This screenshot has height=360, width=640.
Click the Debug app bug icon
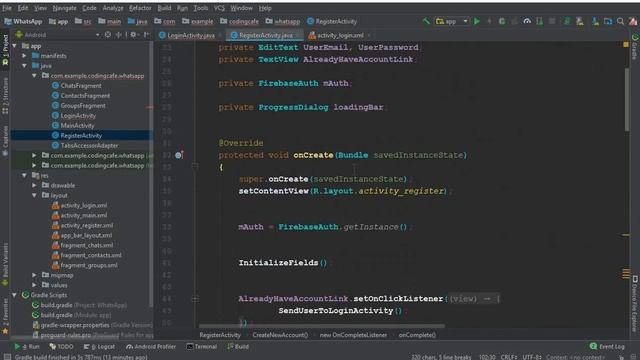tap(502, 21)
